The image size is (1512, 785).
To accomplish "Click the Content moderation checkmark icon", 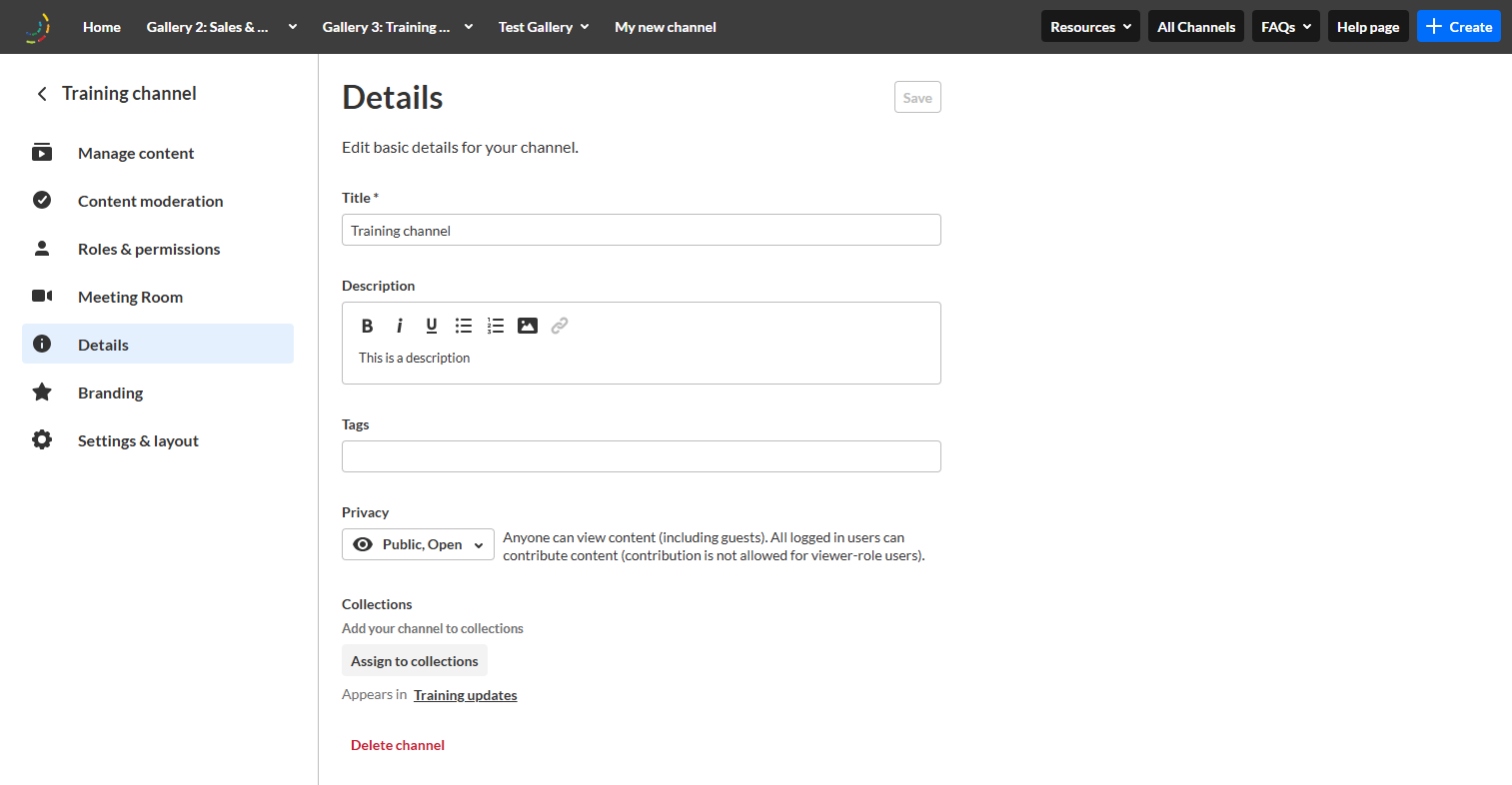I will [42, 201].
